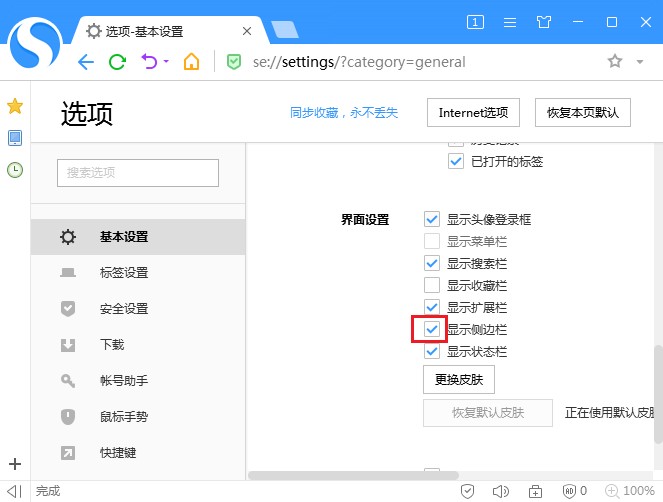Reload the page with the green refresh icon
The height and width of the screenshot is (502, 663).
tap(117, 62)
